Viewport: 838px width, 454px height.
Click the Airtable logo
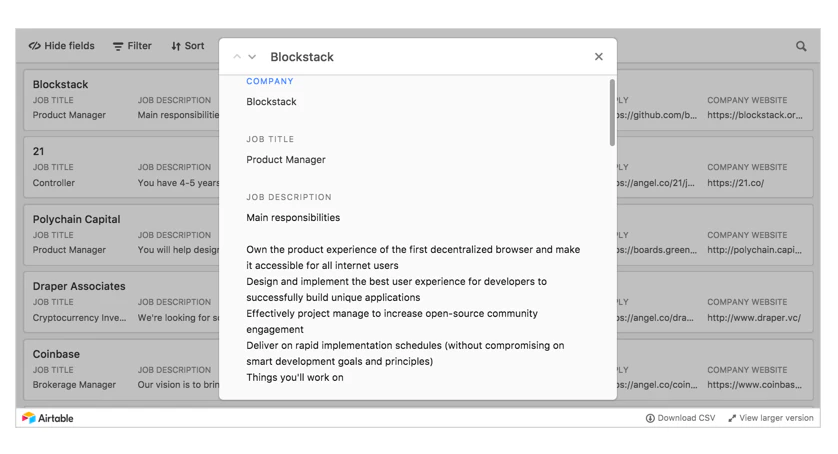coord(48,418)
